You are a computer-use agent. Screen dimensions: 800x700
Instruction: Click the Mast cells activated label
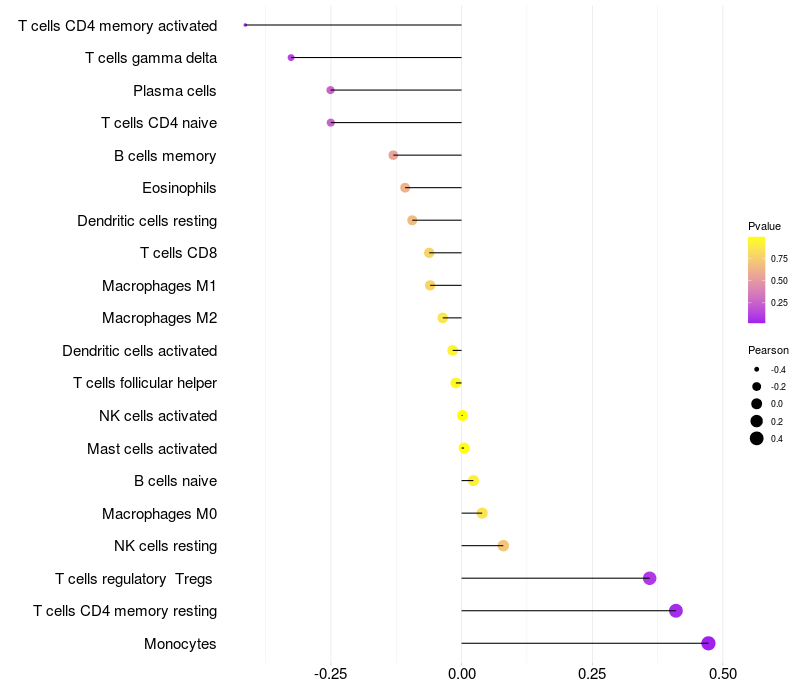click(152, 448)
